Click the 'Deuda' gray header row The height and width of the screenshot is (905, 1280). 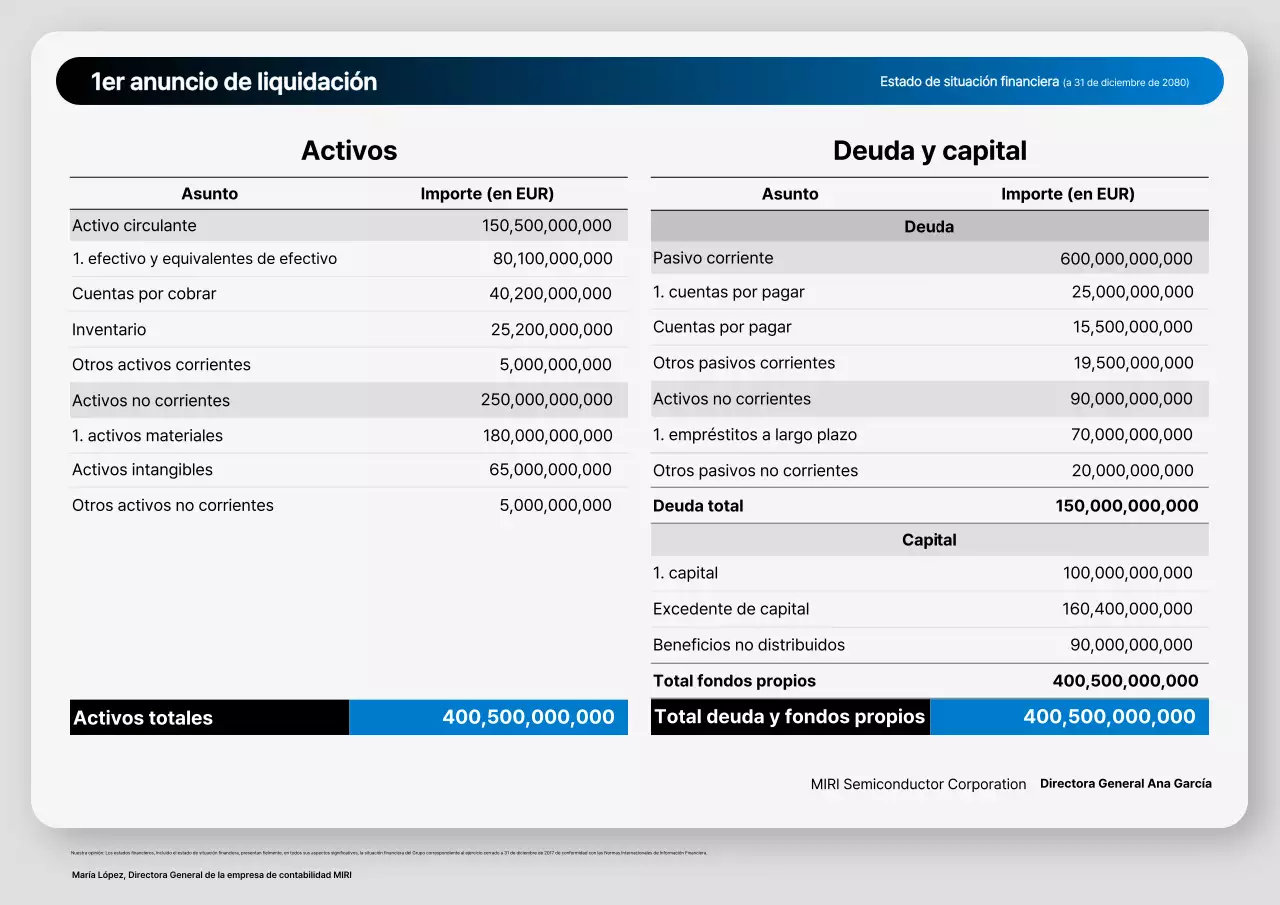pyautogui.click(x=929, y=226)
